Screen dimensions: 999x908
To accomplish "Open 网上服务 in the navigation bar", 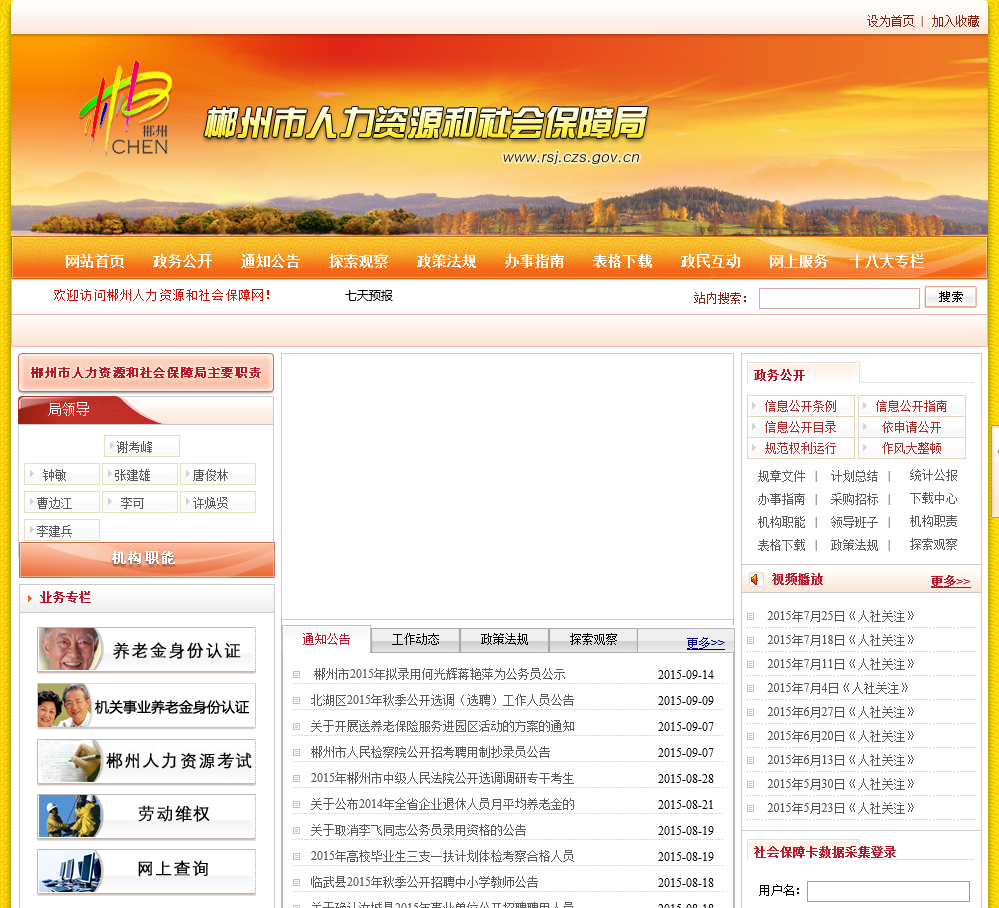I will click(x=798, y=261).
